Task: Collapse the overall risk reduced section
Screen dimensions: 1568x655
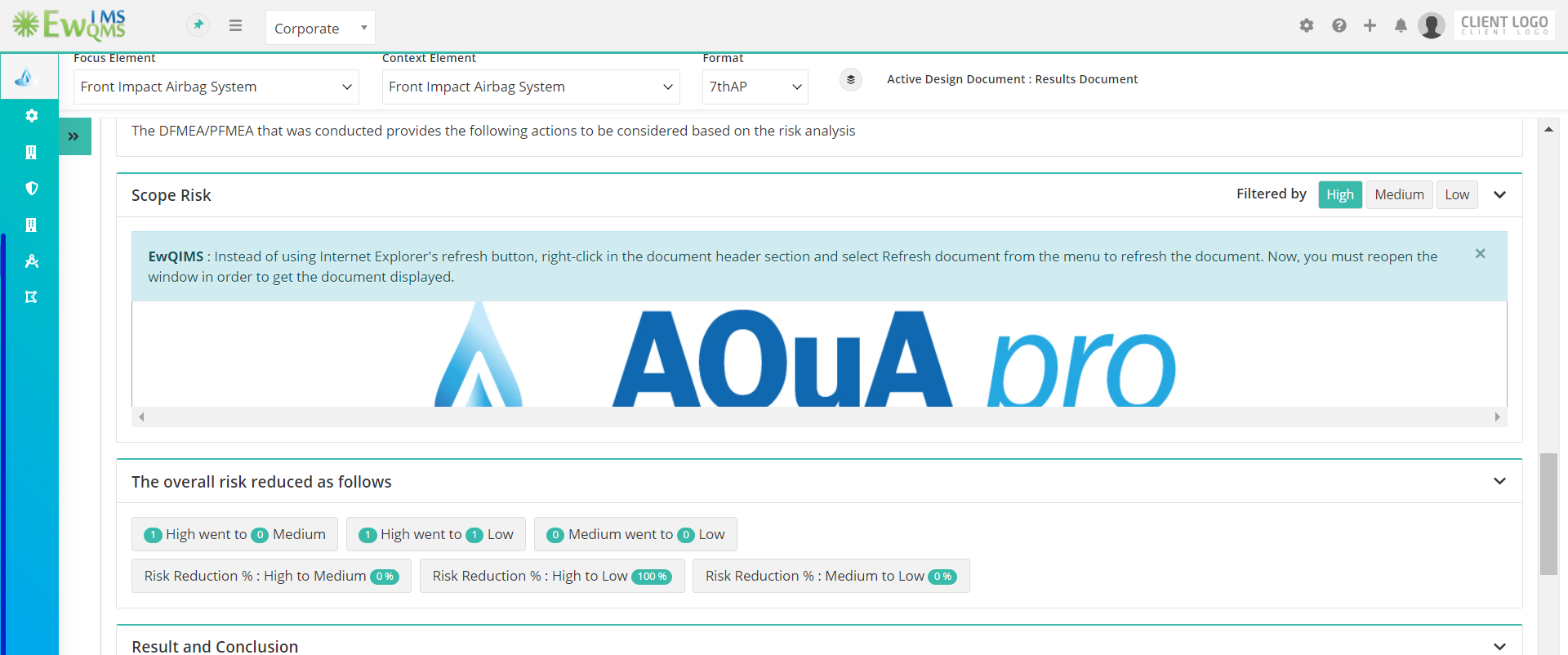Action: tap(1499, 481)
